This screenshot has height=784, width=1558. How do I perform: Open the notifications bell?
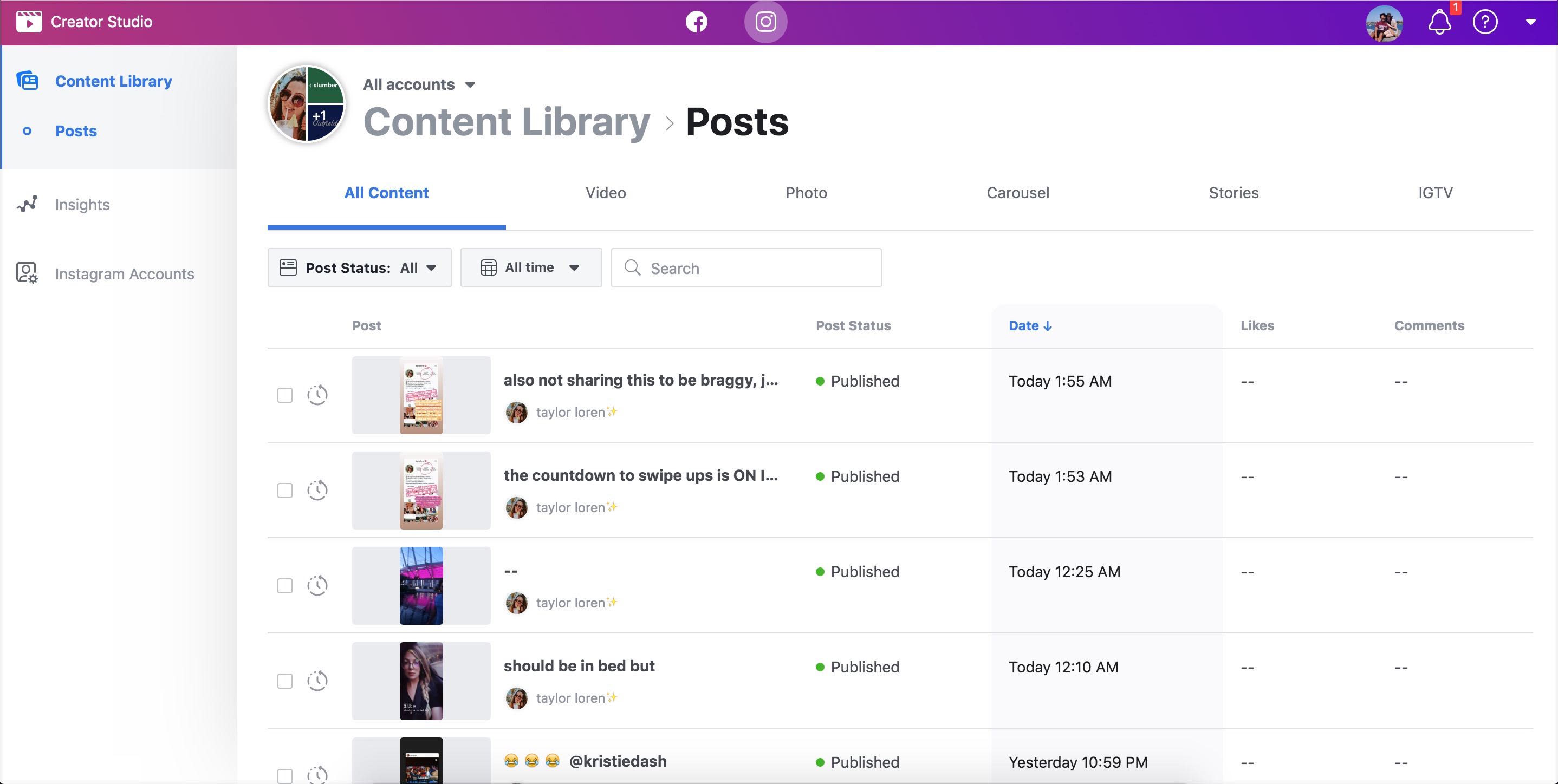1439,22
